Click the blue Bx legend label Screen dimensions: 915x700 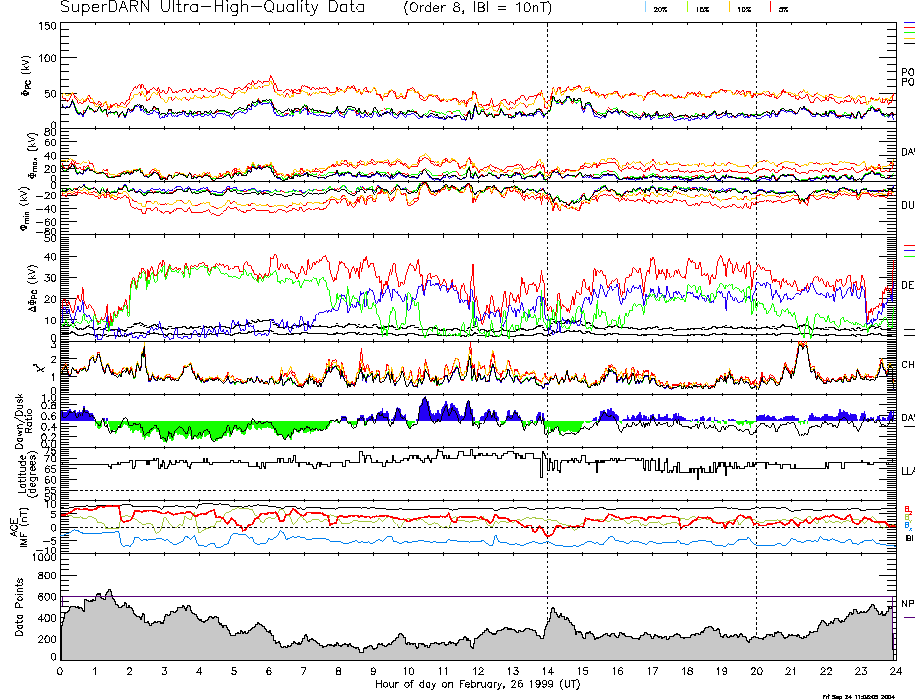[x=908, y=525]
